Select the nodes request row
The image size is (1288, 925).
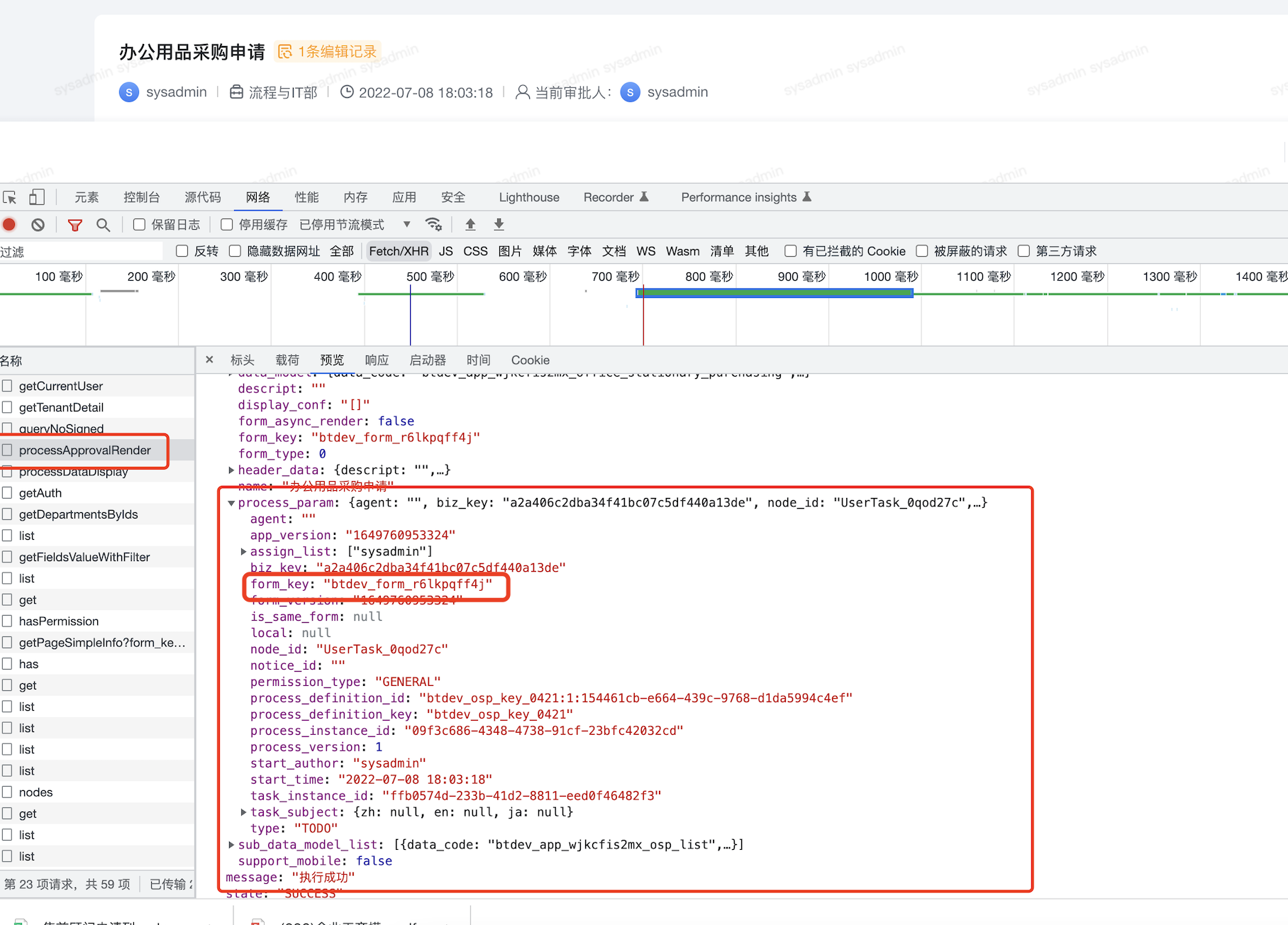(97, 792)
